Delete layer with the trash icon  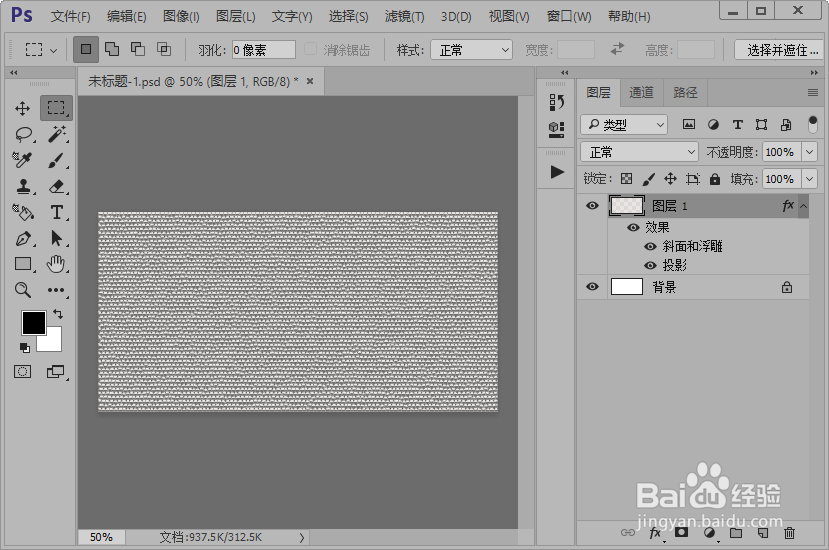[x=789, y=533]
